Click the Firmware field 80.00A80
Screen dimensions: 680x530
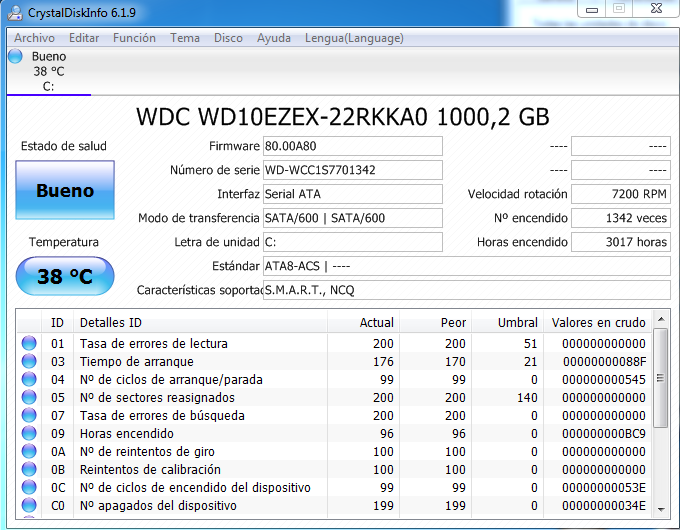click(x=353, y=146)
